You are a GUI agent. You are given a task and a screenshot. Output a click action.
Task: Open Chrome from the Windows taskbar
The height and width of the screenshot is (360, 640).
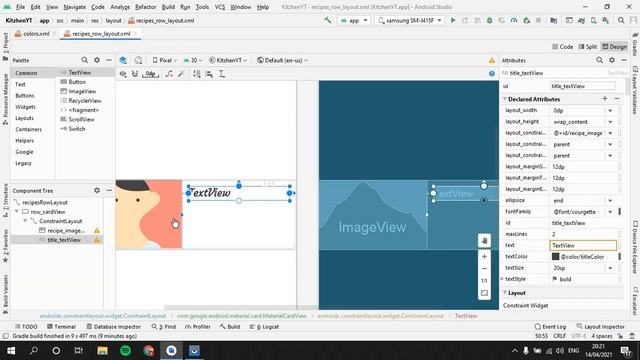(x=149, y=351)
